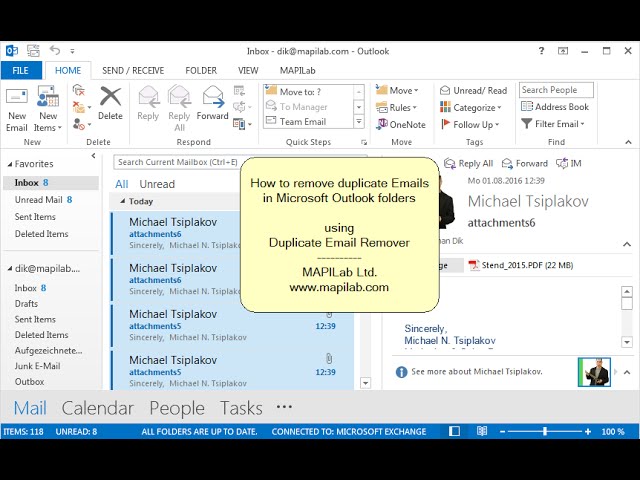
Task: Open More respond actions dropdown
Action: [242, 123]
